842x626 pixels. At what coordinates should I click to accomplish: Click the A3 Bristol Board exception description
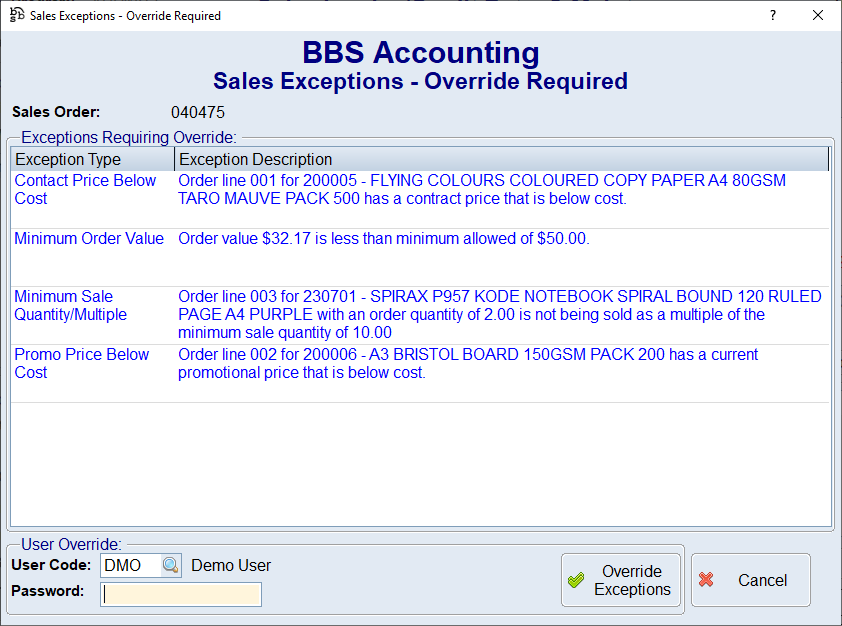pyautogui.click(x=468, y=364)
